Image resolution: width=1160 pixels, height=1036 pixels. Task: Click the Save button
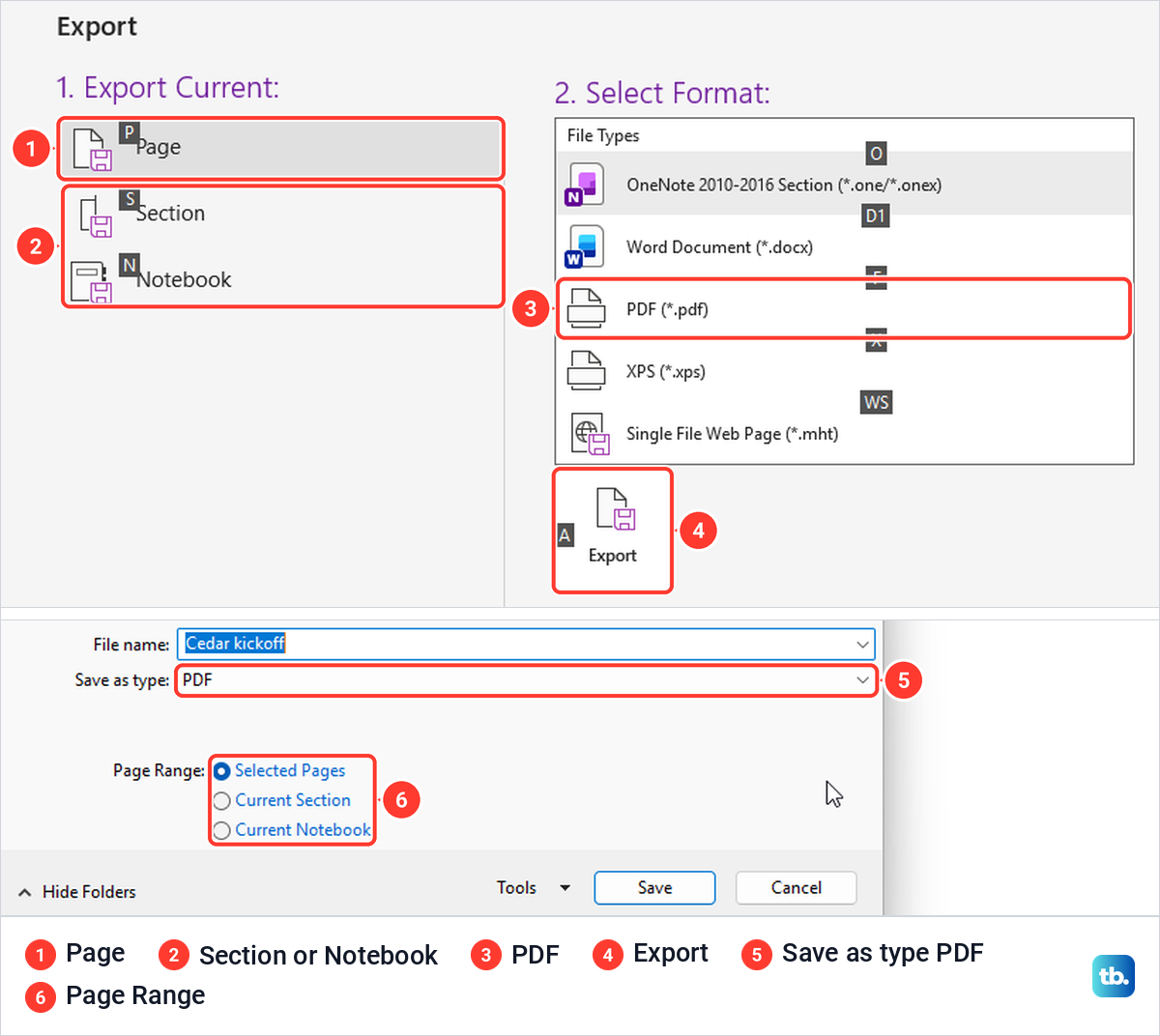(x=654, y=887)
